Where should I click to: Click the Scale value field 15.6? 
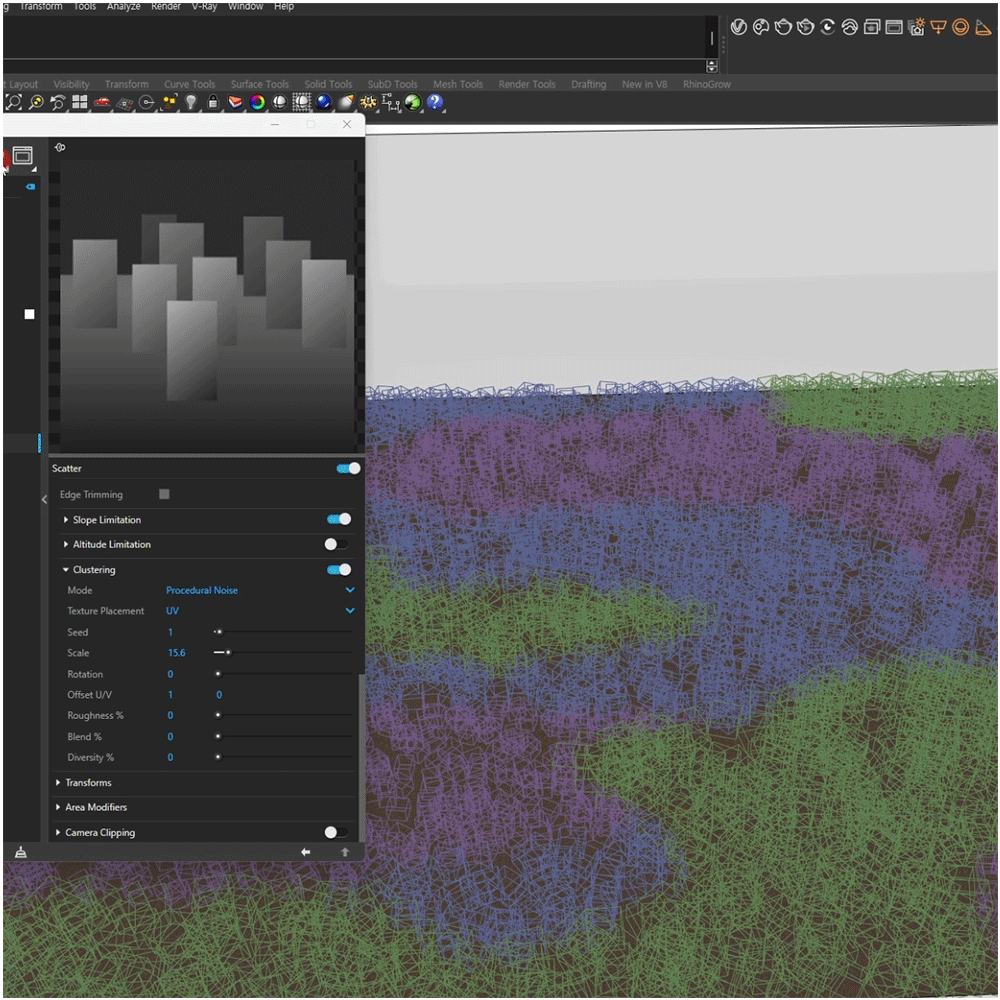(177, 653)
